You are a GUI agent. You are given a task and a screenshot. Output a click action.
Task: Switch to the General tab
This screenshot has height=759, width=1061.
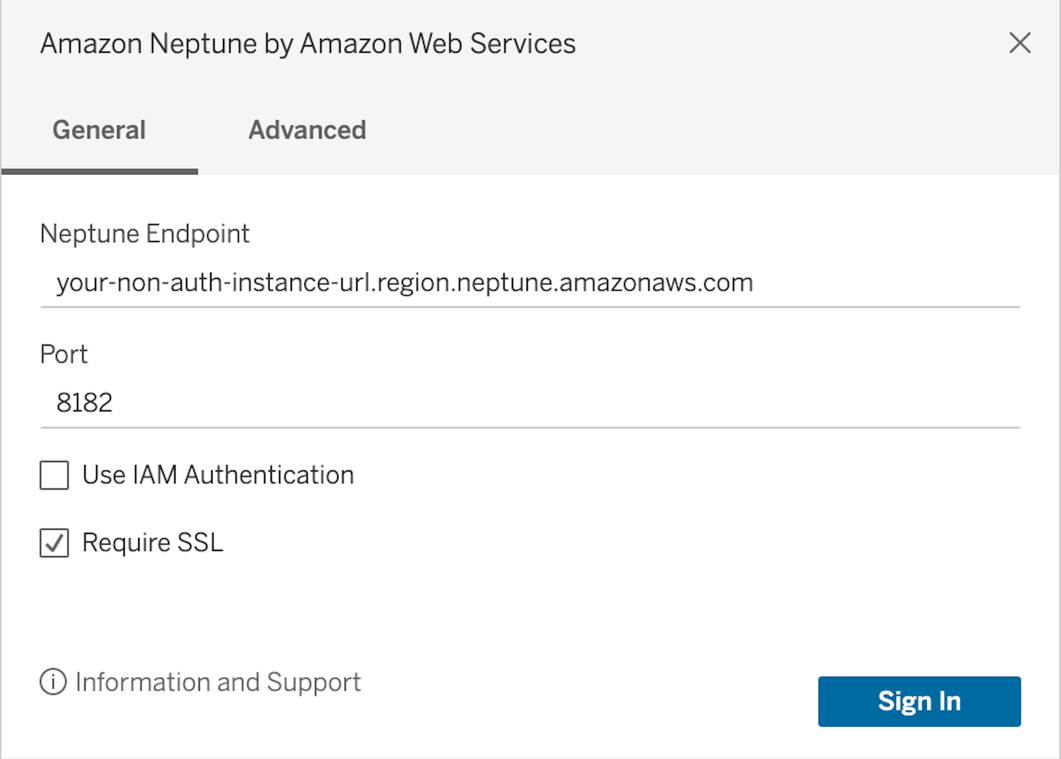point(99,130)
